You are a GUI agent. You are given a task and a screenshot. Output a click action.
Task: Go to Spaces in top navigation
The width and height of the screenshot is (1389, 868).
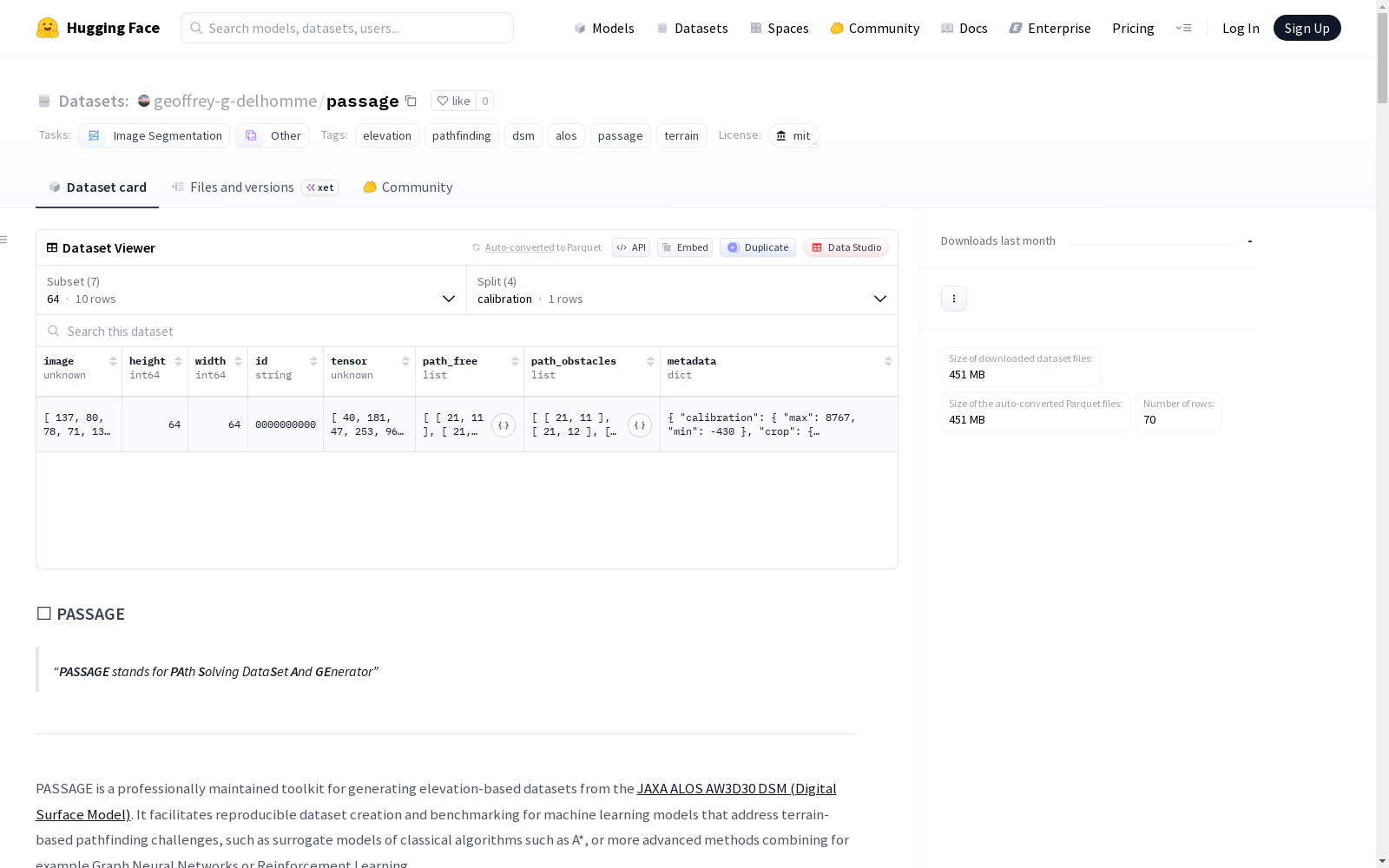point(780,28)
